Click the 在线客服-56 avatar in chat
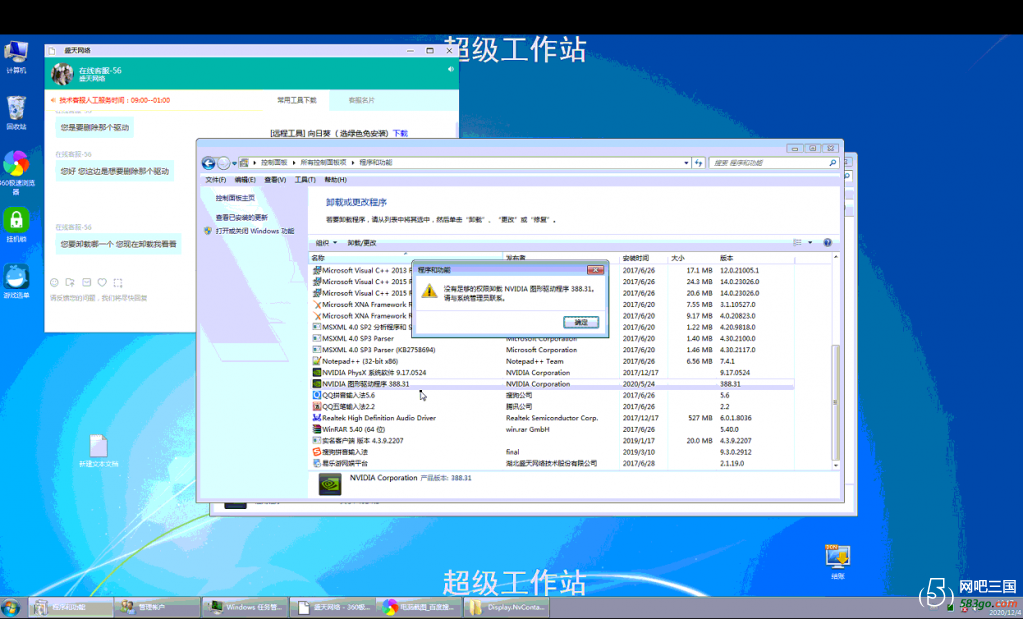 tap(62, 74)
